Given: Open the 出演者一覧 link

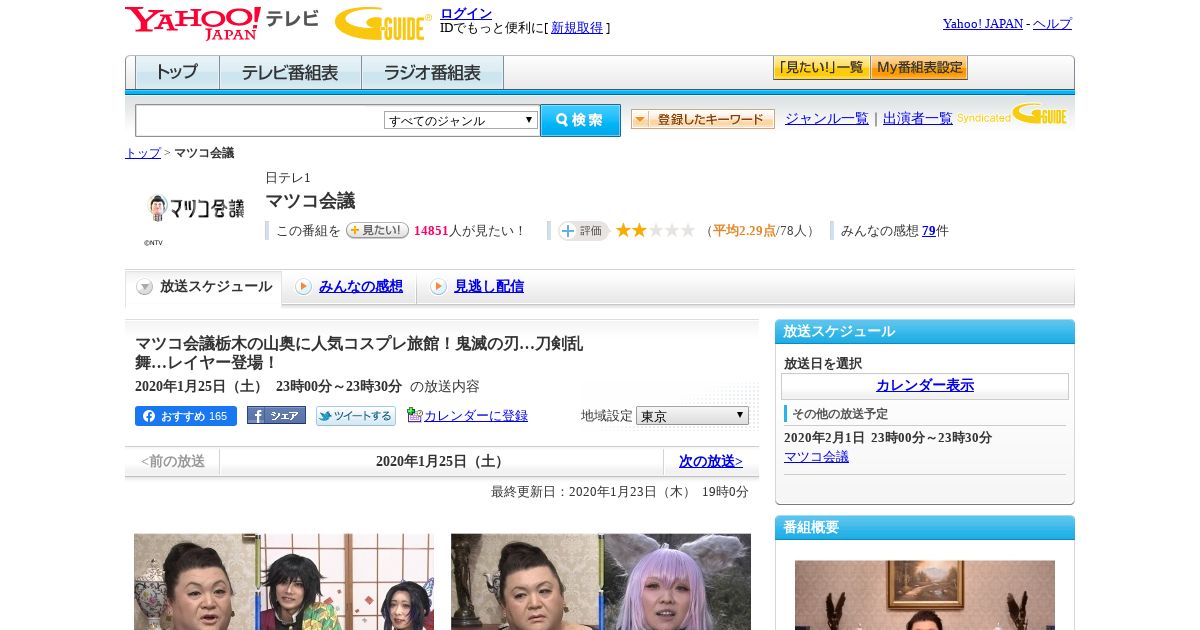Looking at the screenshot, I should coord(918,119).
